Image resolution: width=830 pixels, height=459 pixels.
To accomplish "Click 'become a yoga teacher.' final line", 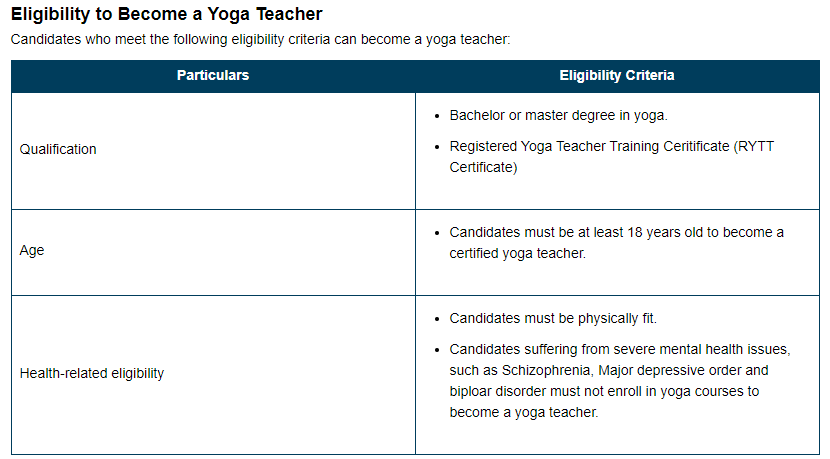I will (524, 412).
